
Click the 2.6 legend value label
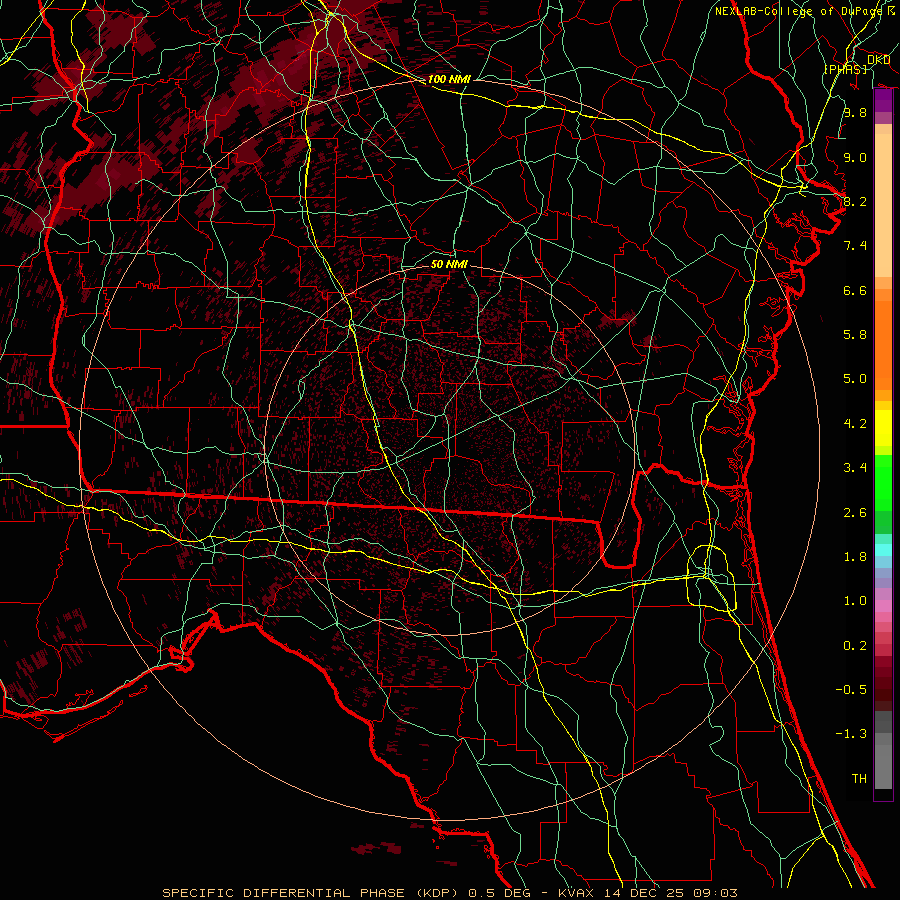click(854, 512)
